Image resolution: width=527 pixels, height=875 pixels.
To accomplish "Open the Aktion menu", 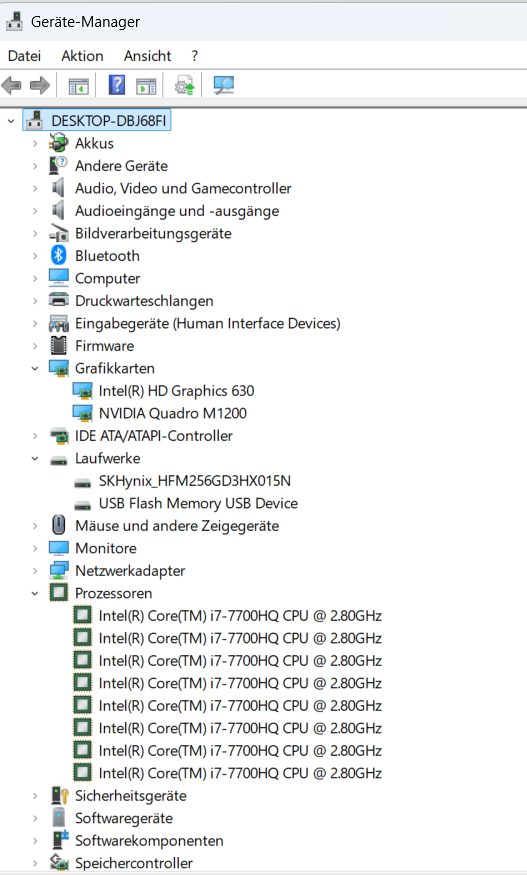I will point(83,56).
